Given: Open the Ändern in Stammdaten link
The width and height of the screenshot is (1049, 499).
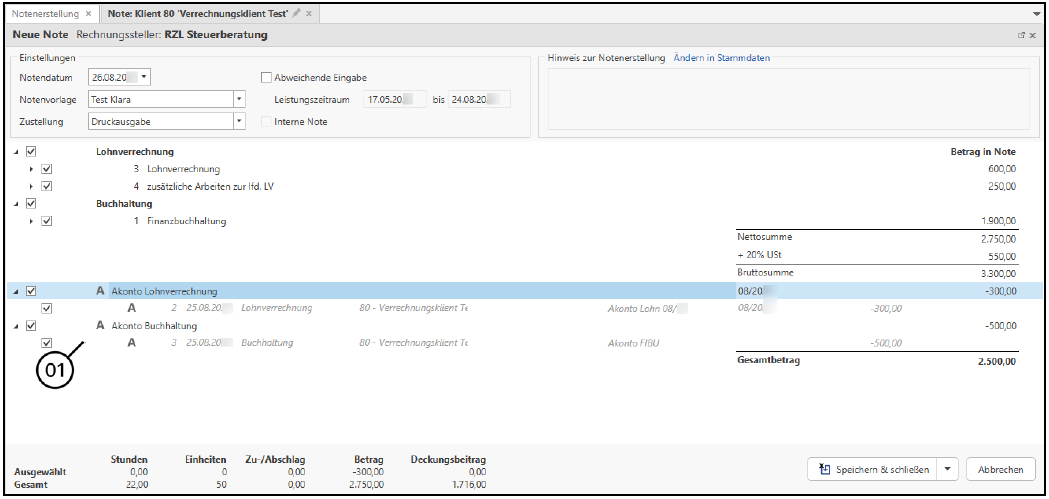Looking at the screenshot, I should pos(721,58).
